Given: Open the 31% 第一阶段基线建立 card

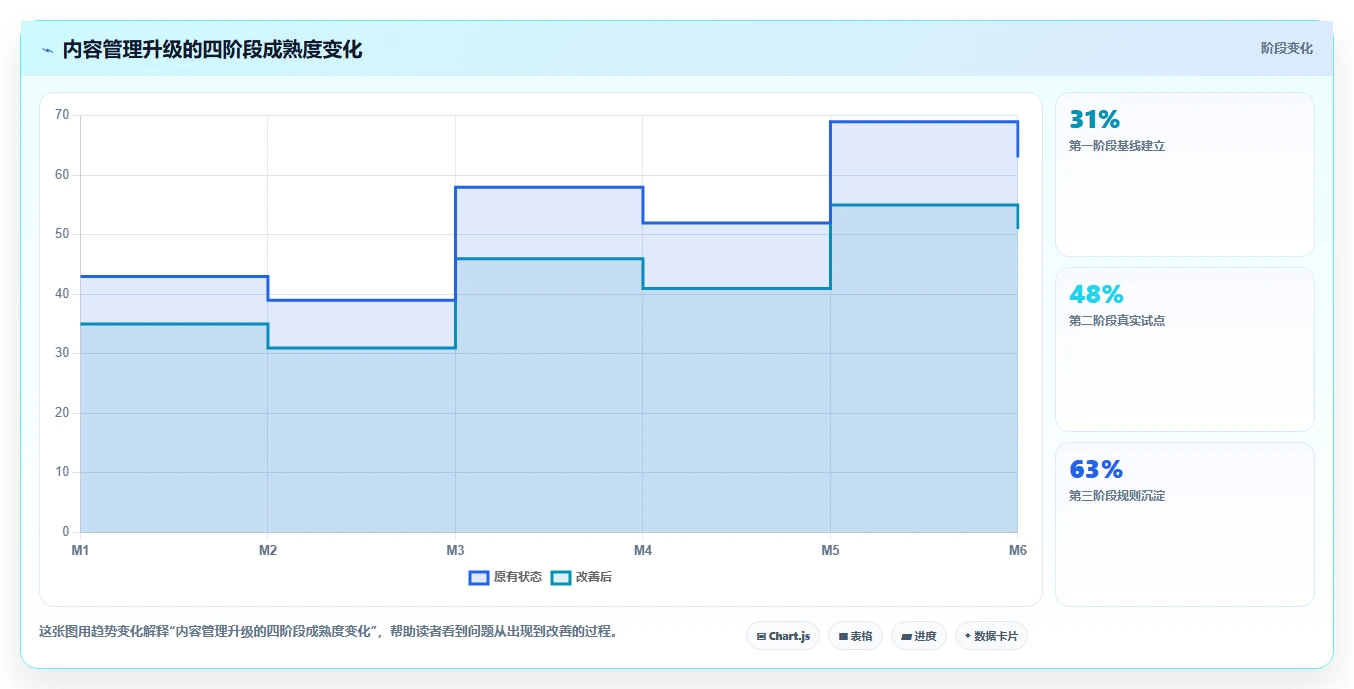Looking at the screenshot, I should click(1184, 175).
